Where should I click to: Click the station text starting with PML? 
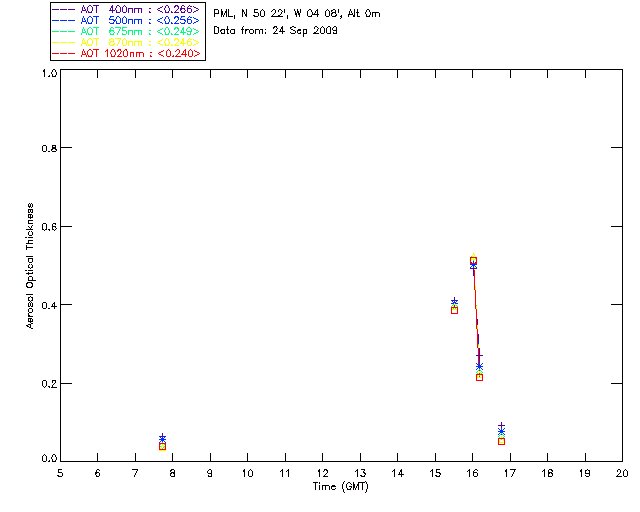tap(297, 14)
